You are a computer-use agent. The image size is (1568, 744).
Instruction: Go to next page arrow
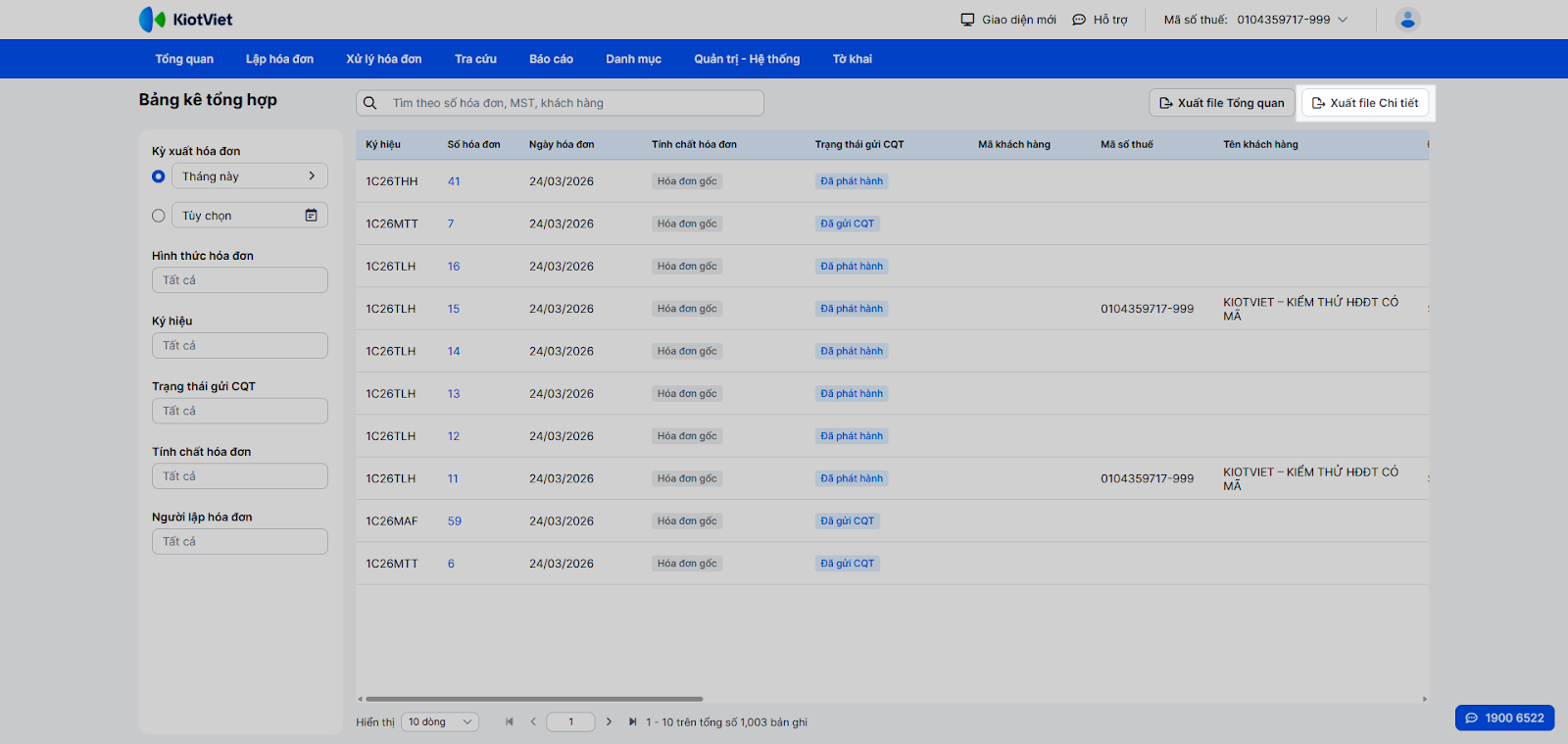(609, 722)
